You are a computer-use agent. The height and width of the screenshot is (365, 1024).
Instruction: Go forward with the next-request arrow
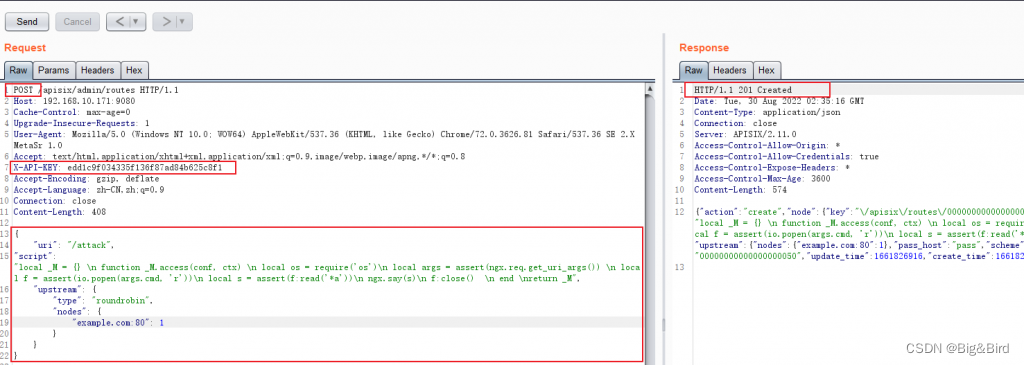(x=166, y=22)
